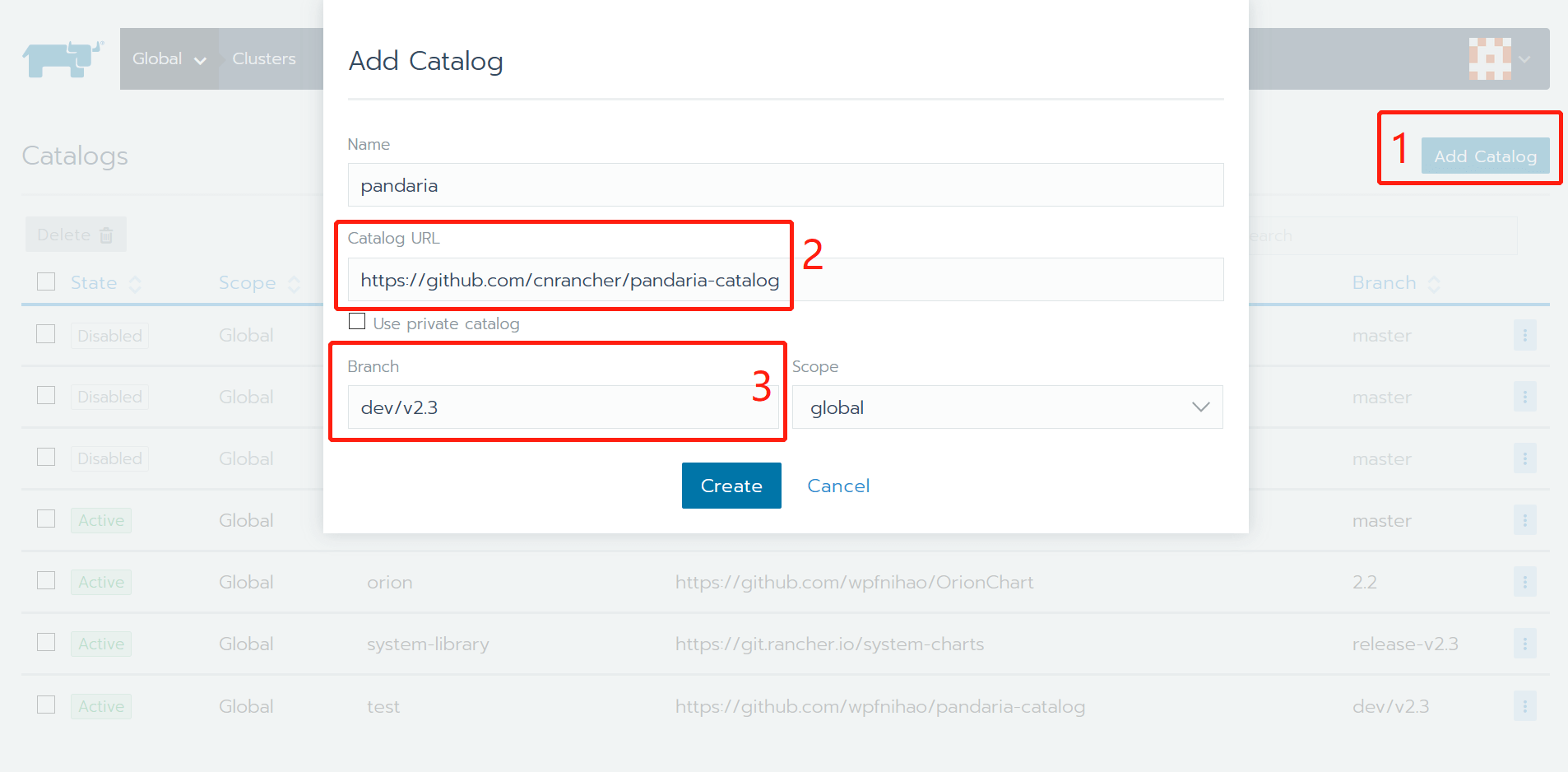Image resolution: width=1568 pixels, height=772 pixels.
Task: Select the Catalogs page heading area
Action: pos(75,156)
